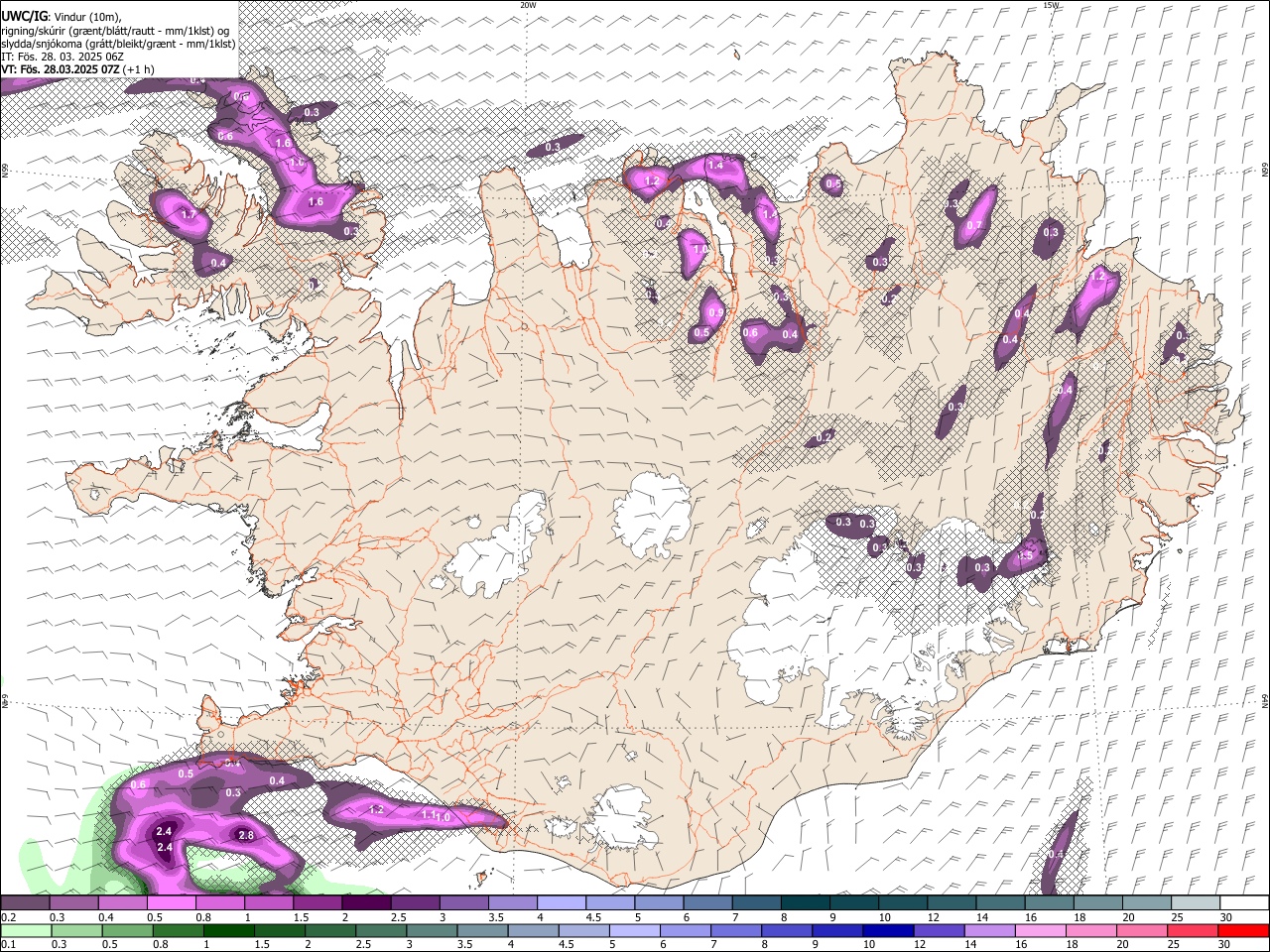The width and height of the screenshot is (1270, 952).
Task: Click the '(+1 h)' forecast offset
Action: coord(139,69)
